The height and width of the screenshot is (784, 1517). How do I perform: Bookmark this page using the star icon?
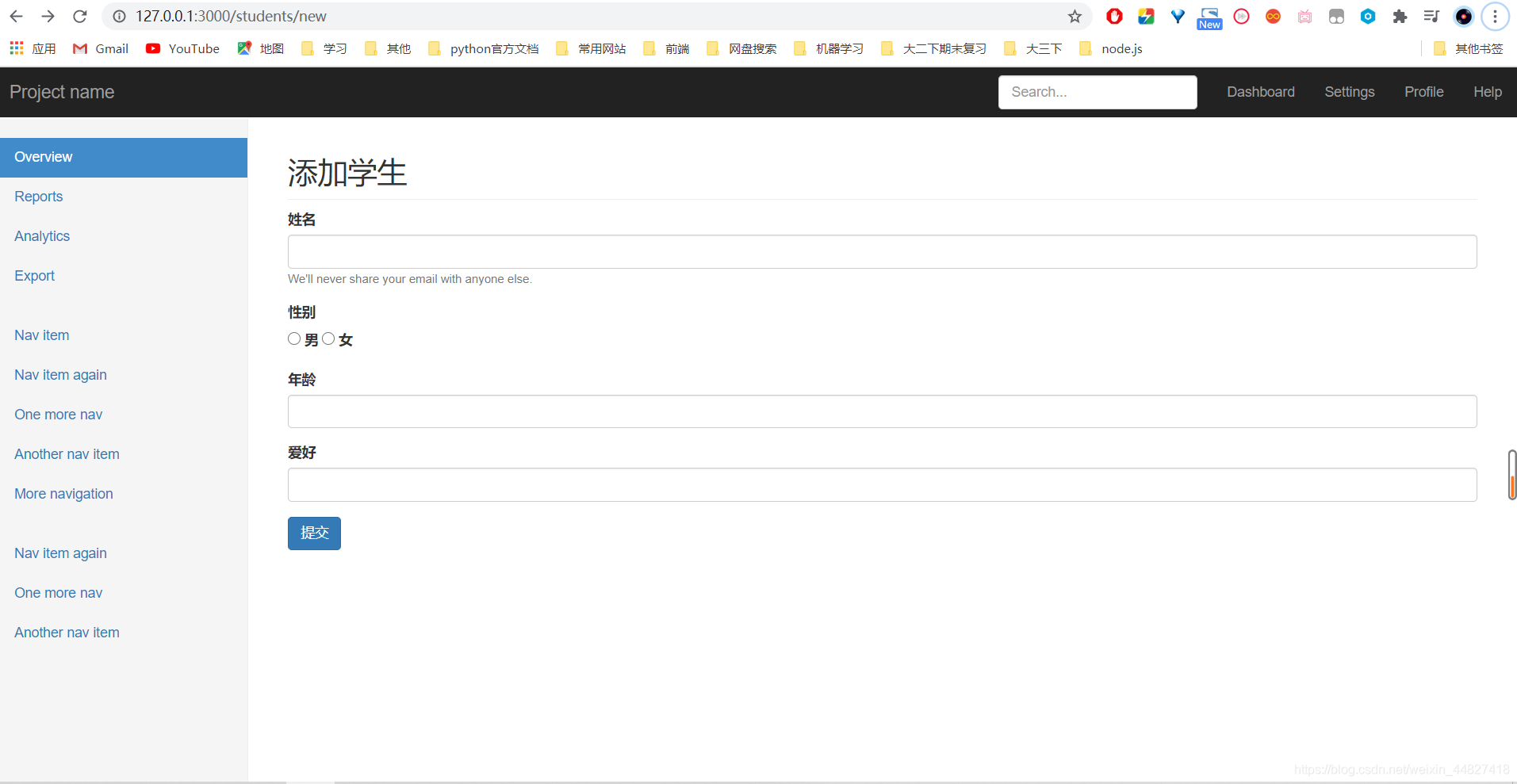click(1075, 16)
